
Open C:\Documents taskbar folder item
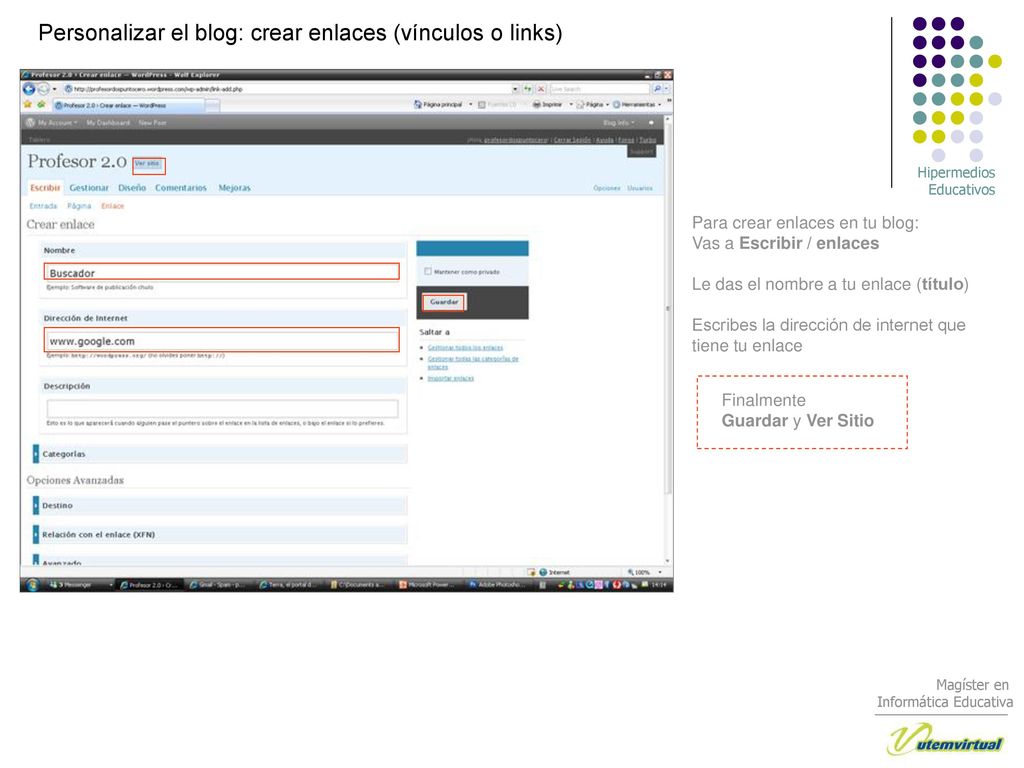pos(357,585)
